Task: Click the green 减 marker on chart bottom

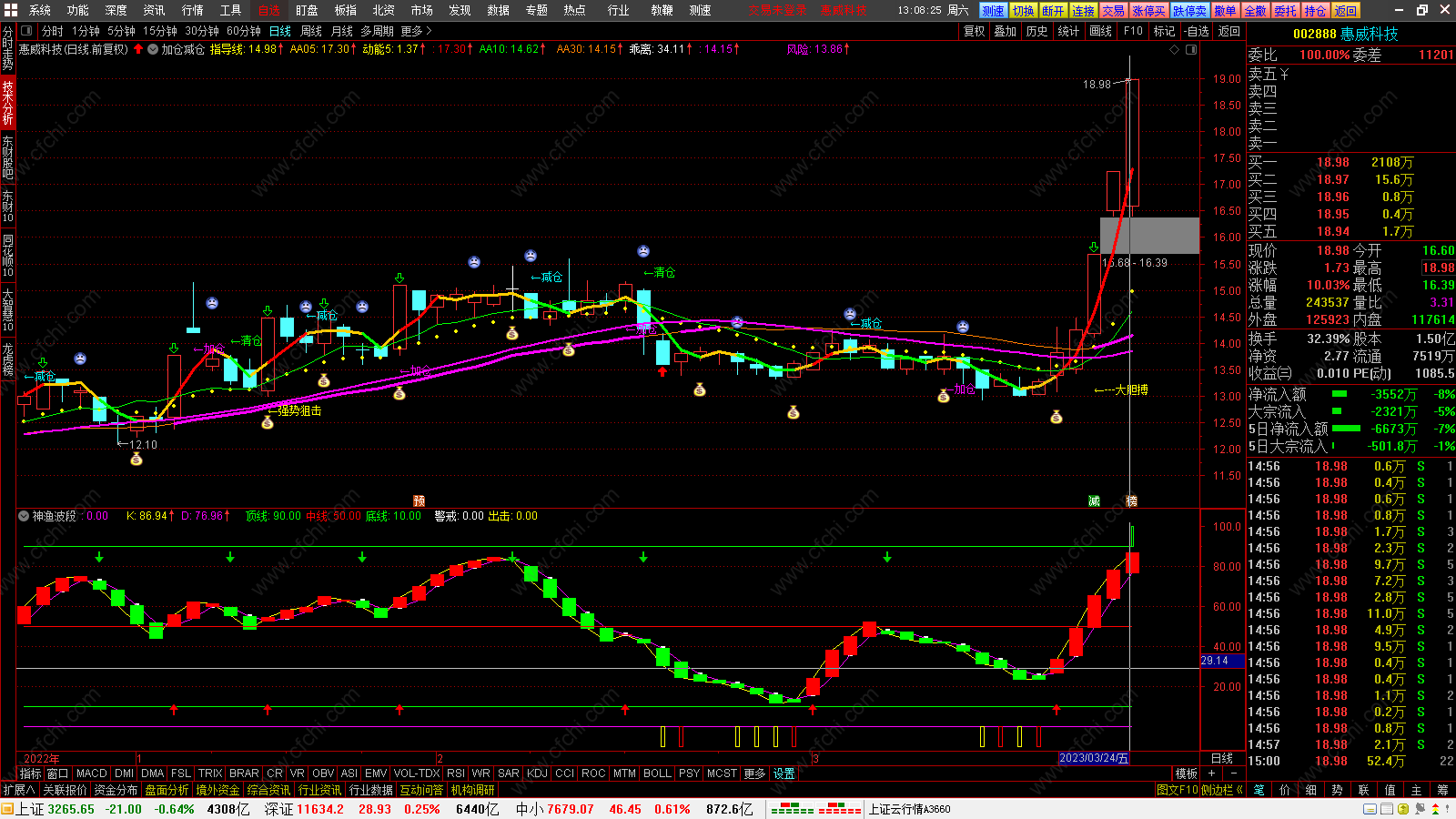Action: (1094, 501)
